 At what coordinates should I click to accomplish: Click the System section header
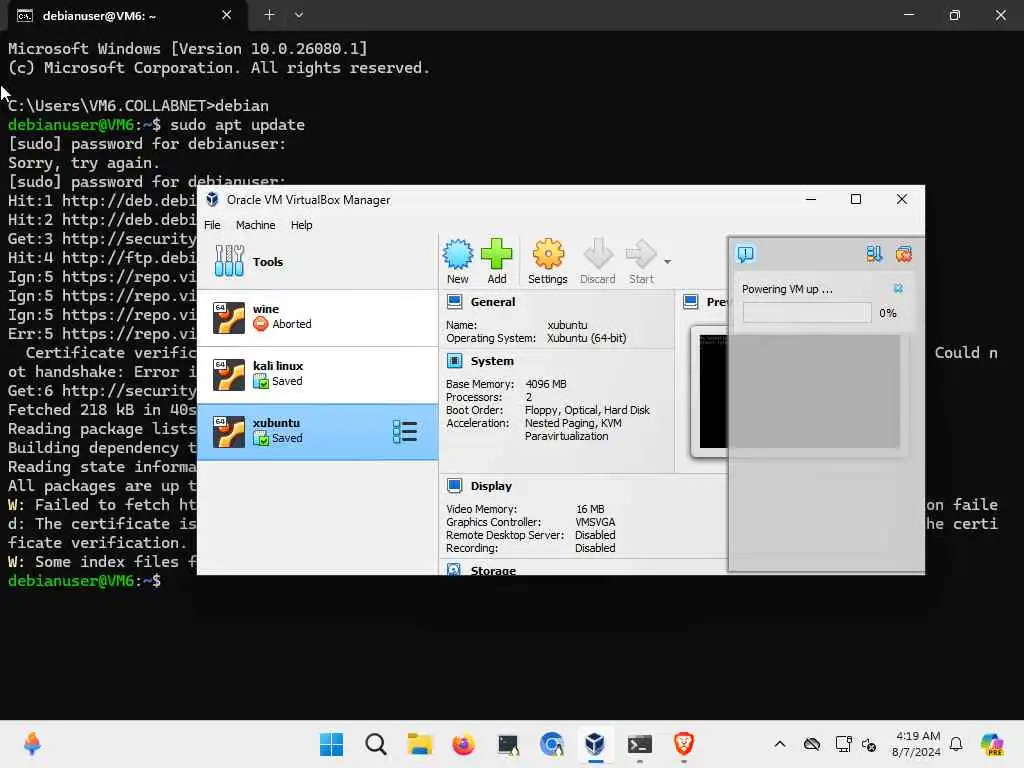click(x=492, y=361)
